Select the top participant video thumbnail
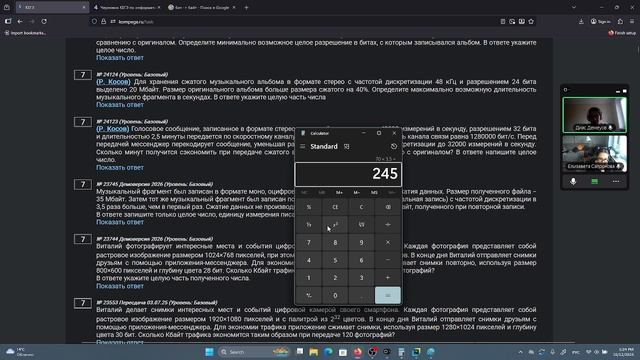 (x=594, y=115)
